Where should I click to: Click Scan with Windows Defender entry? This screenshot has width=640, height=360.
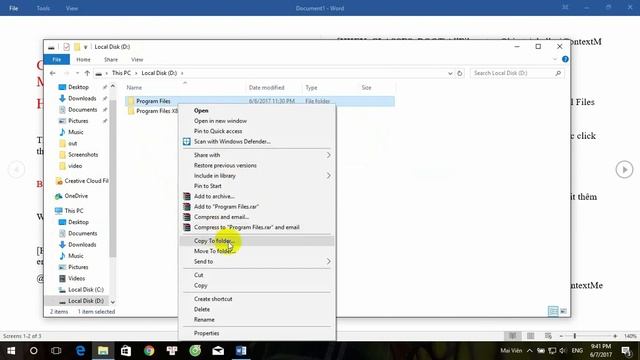pos(257,142)
